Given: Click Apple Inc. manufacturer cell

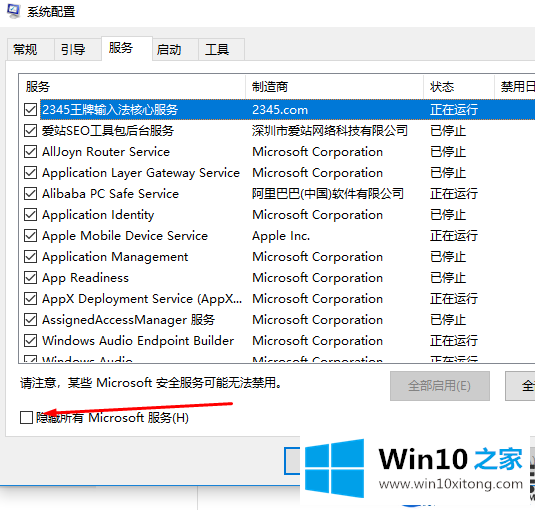Looking at the screenshot, I should [281, 236].
